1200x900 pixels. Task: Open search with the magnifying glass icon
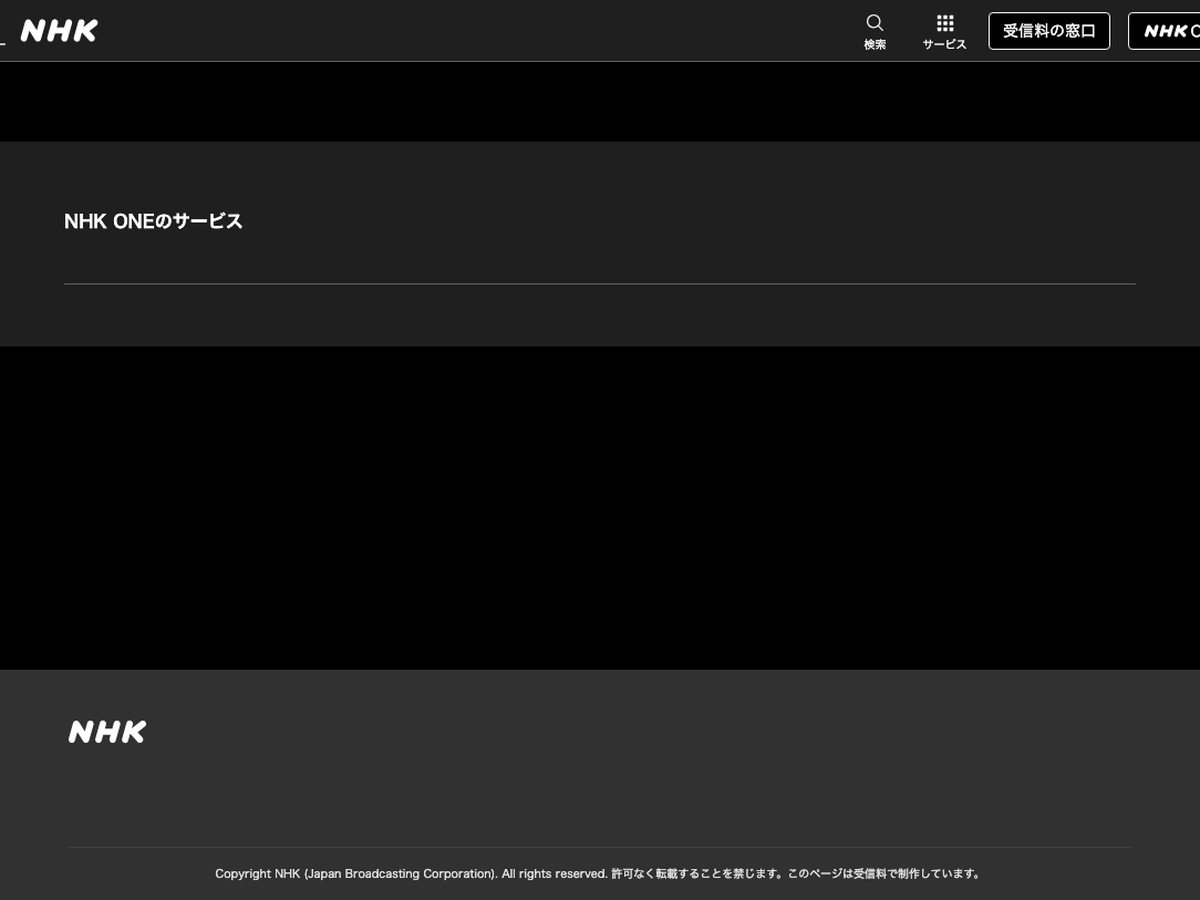(x=875, y=23)
